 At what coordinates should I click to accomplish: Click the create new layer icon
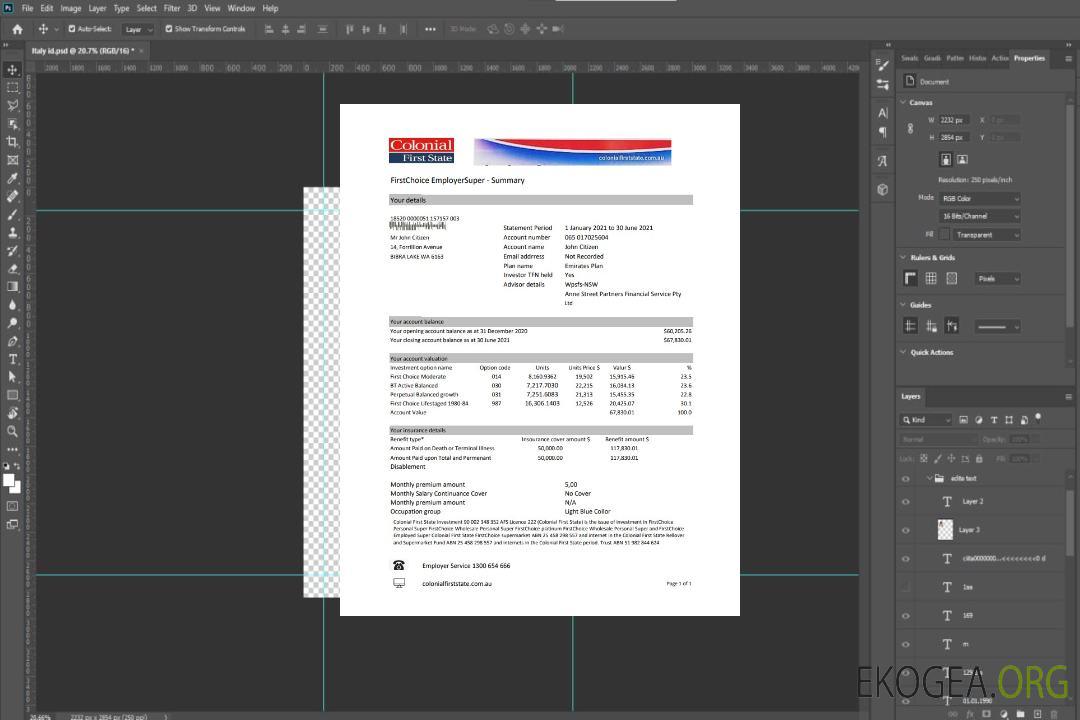coord(1037,714)
